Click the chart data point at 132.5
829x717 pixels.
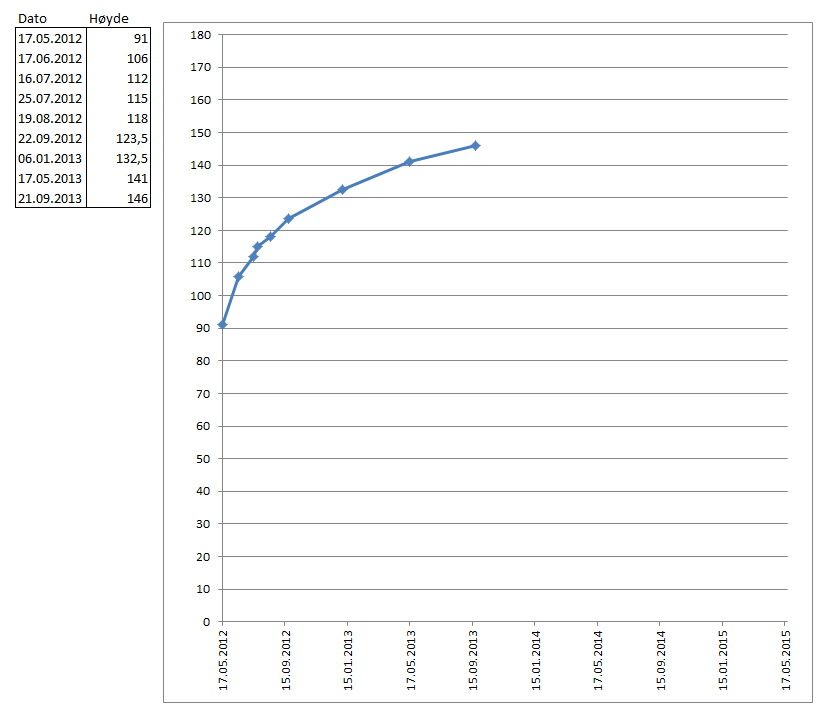[343, 189]
